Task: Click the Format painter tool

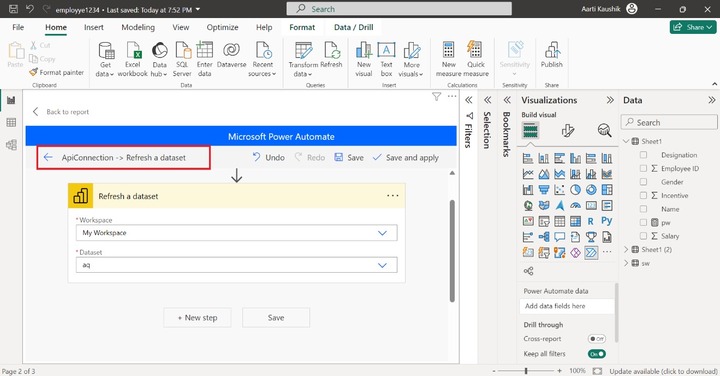Action: coord(56,72)
